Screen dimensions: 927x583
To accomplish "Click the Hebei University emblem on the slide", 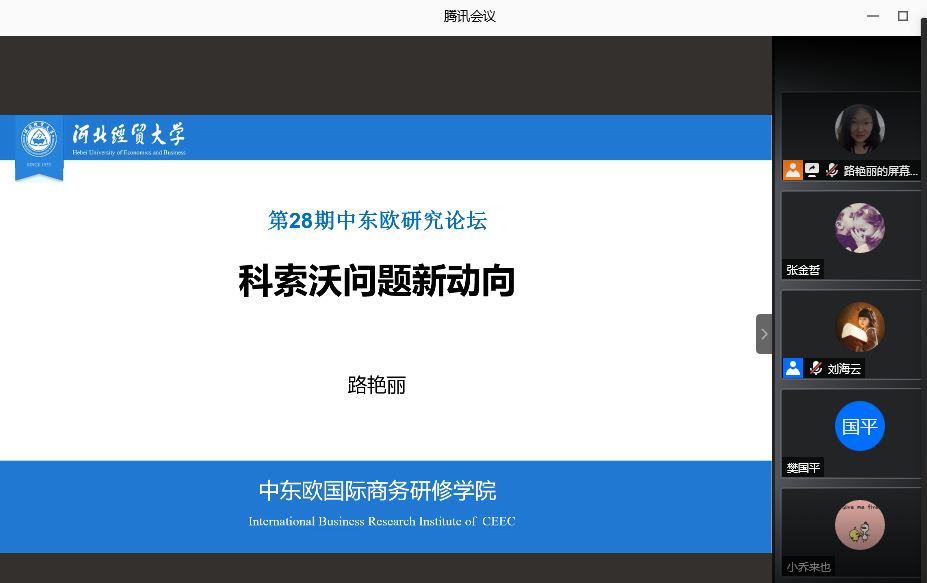I will coord(39,140).
